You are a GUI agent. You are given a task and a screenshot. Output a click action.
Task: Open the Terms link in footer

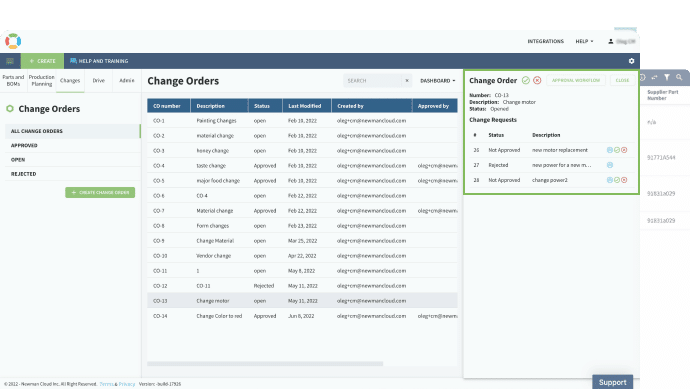[x=106, y=384]
